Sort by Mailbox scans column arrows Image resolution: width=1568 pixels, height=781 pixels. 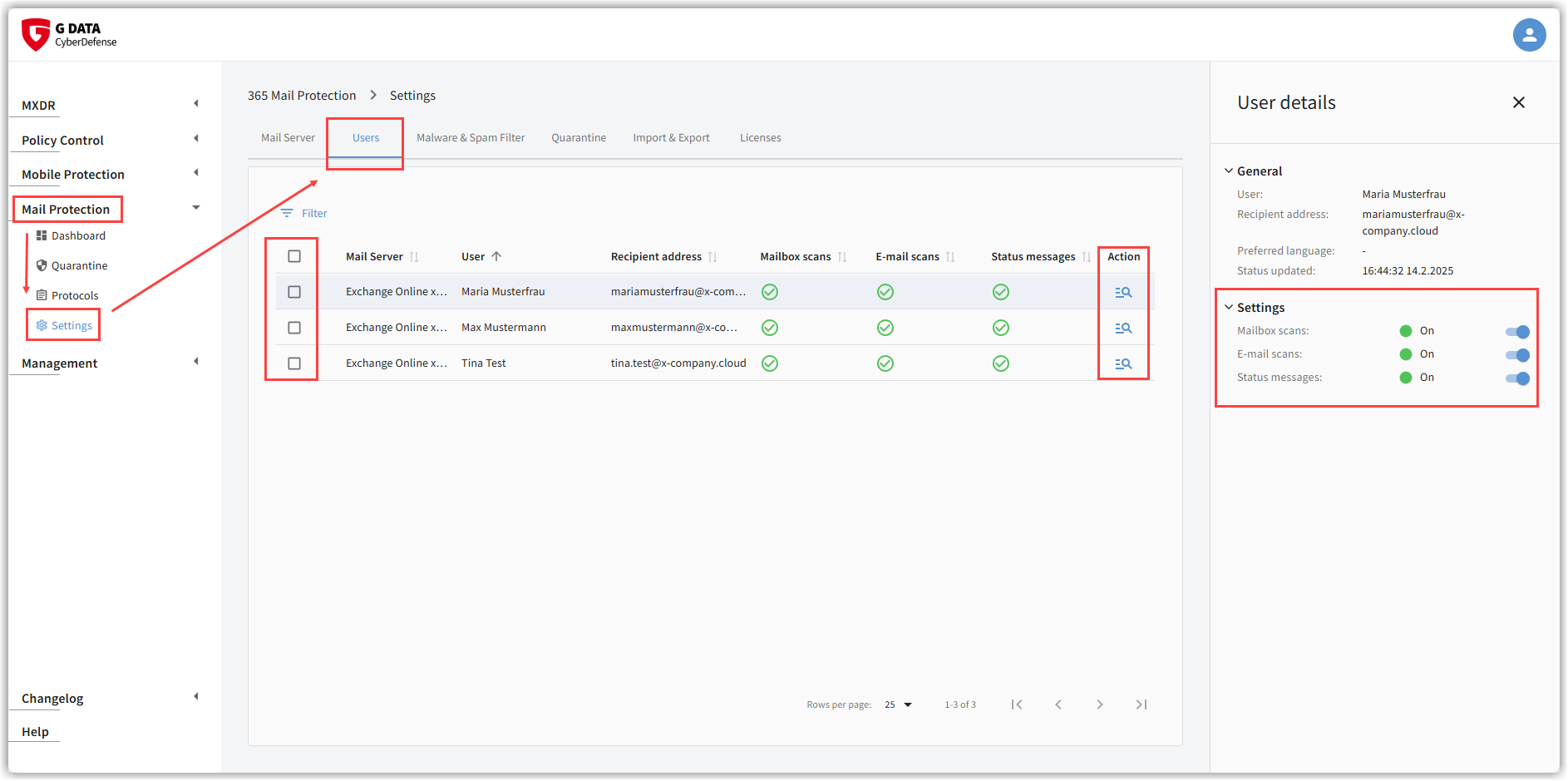[x=842, y=257]
